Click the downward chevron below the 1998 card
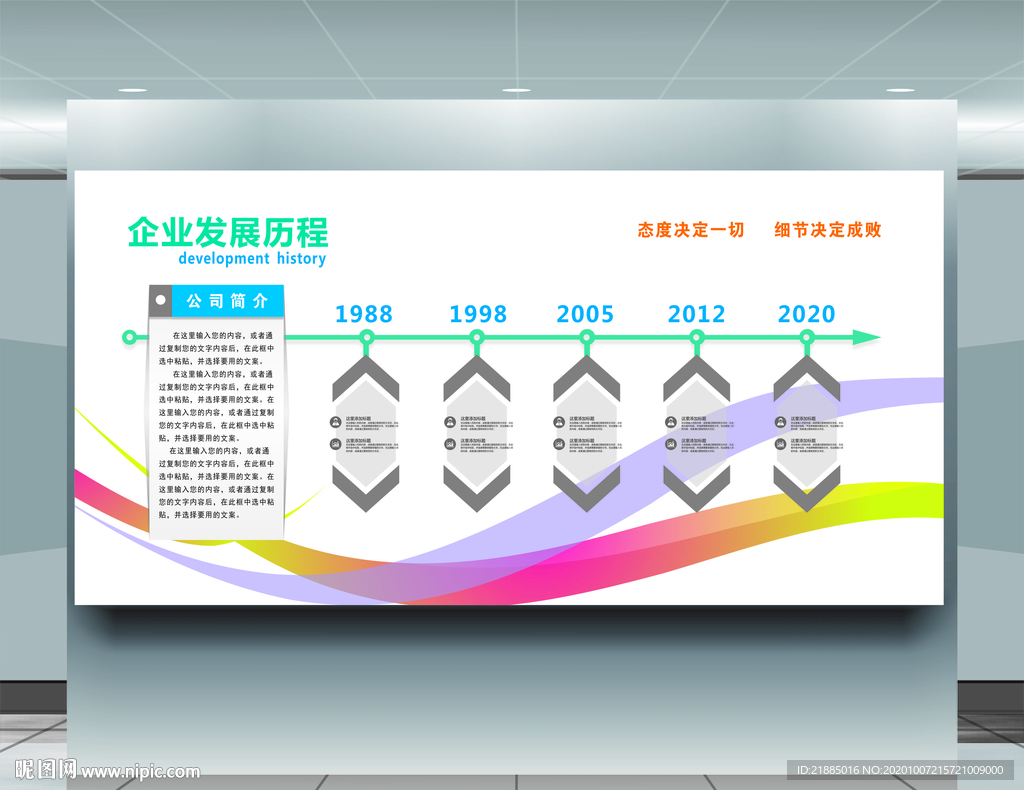Screen dimensions: 1024x790 coord(477,488)
